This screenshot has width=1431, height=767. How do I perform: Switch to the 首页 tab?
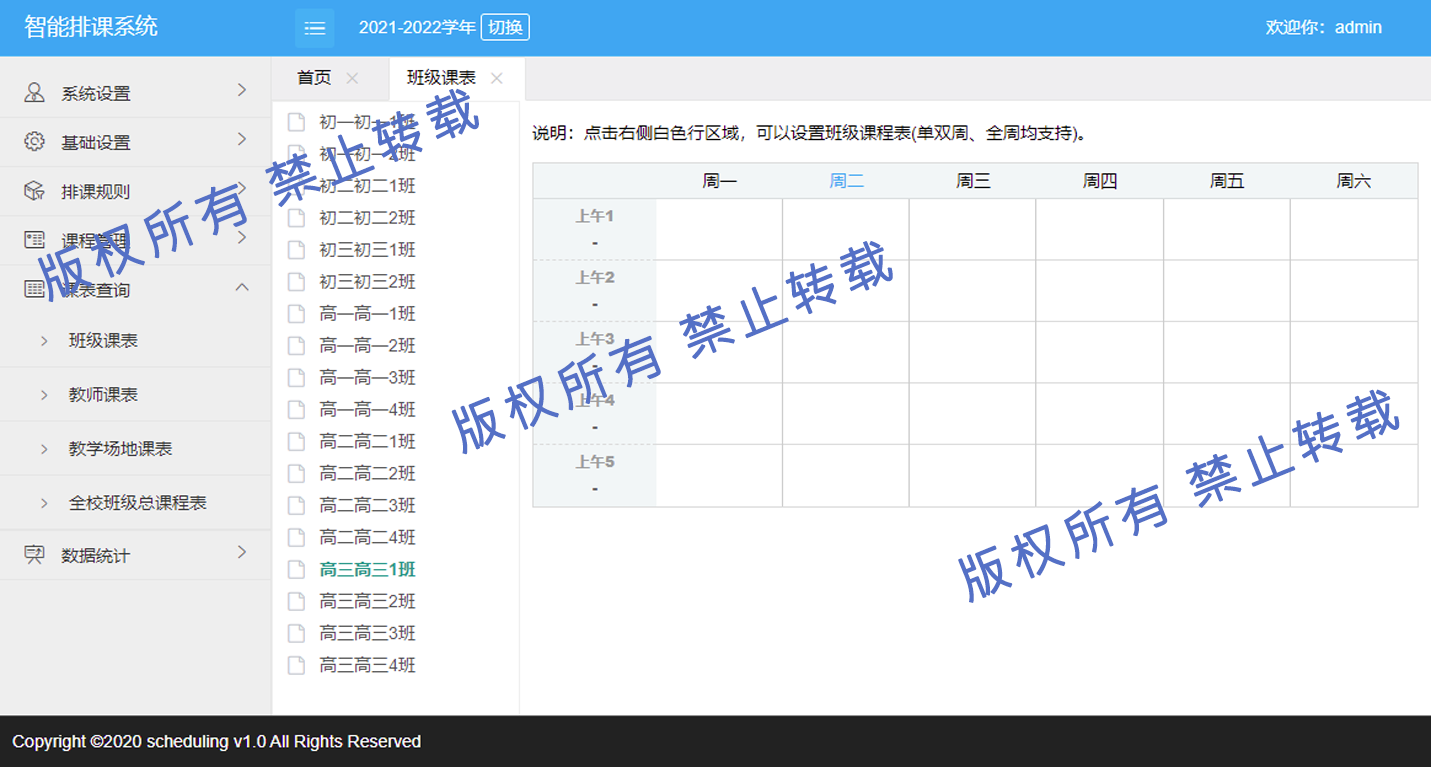click(x=314, y=78)
